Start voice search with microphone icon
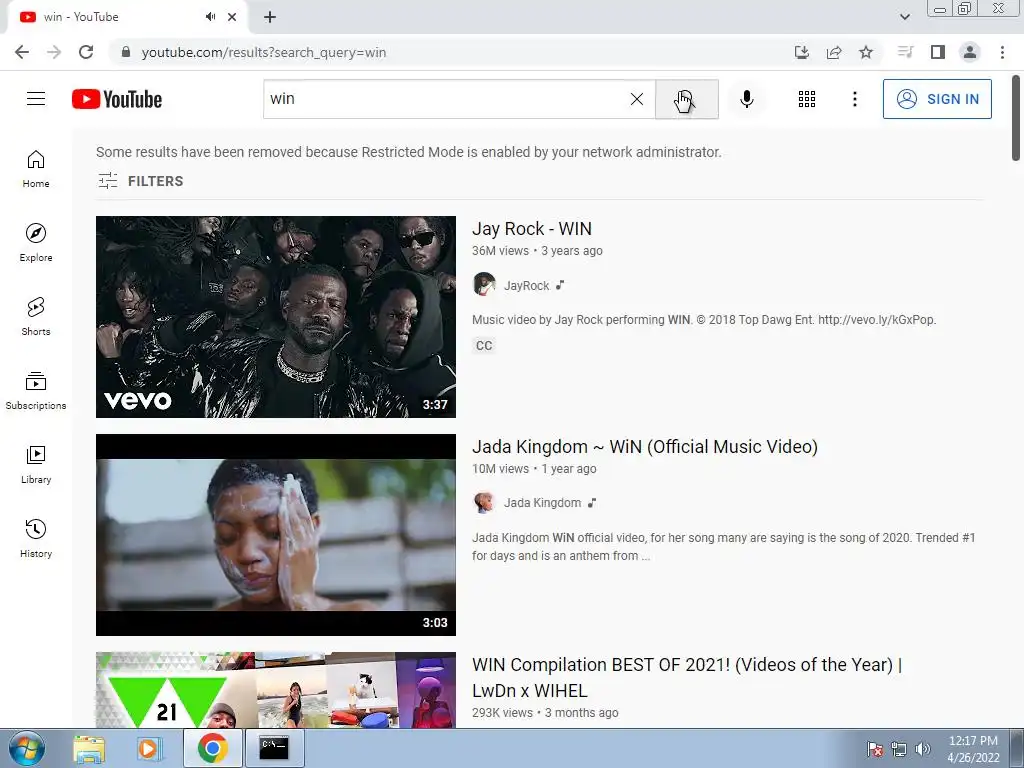The width and height of the screenshot is (1024, 768). (x=746, y=99)
